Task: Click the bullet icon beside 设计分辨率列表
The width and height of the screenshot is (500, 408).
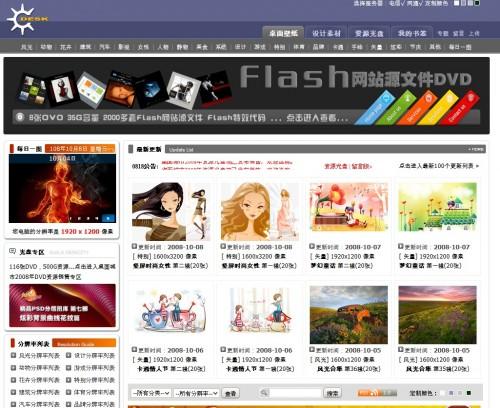Action: tap(68, 355)
